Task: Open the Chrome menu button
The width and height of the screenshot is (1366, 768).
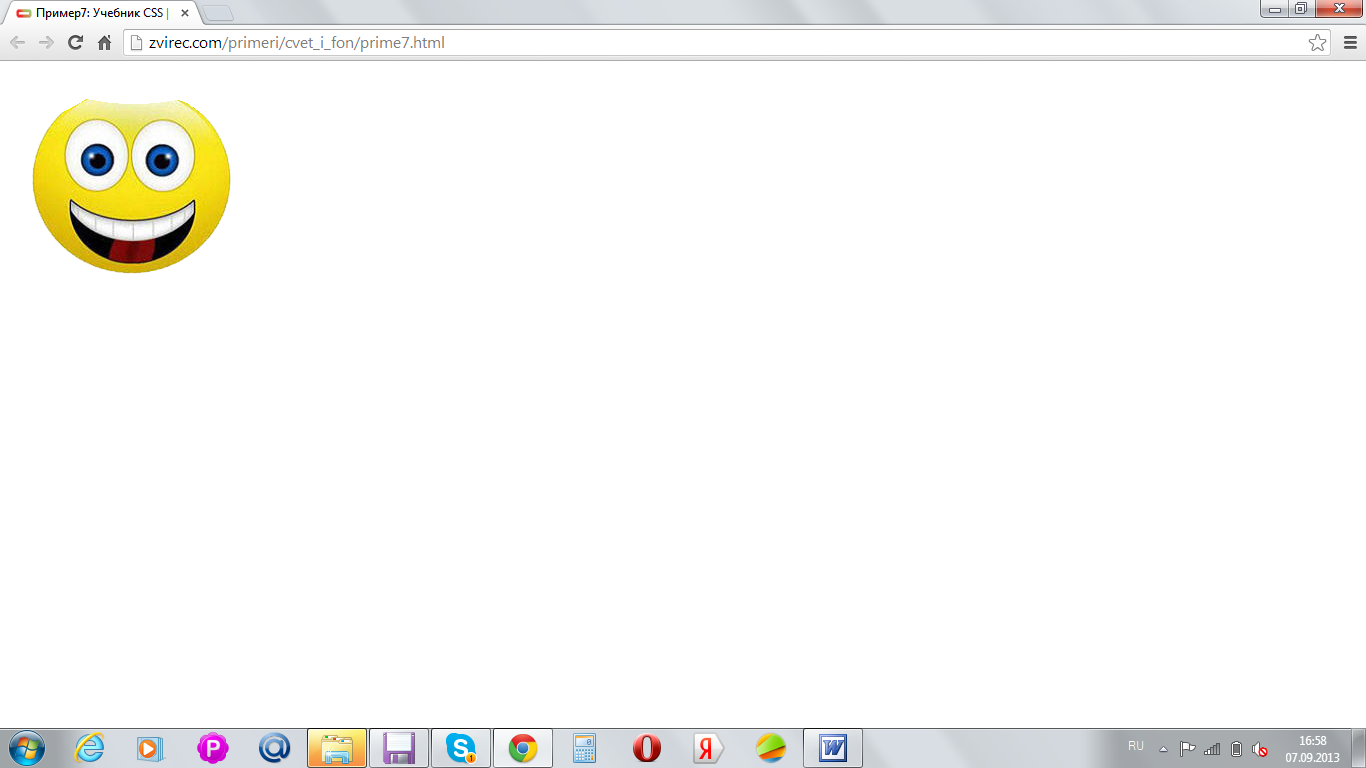Action: 1350,42
